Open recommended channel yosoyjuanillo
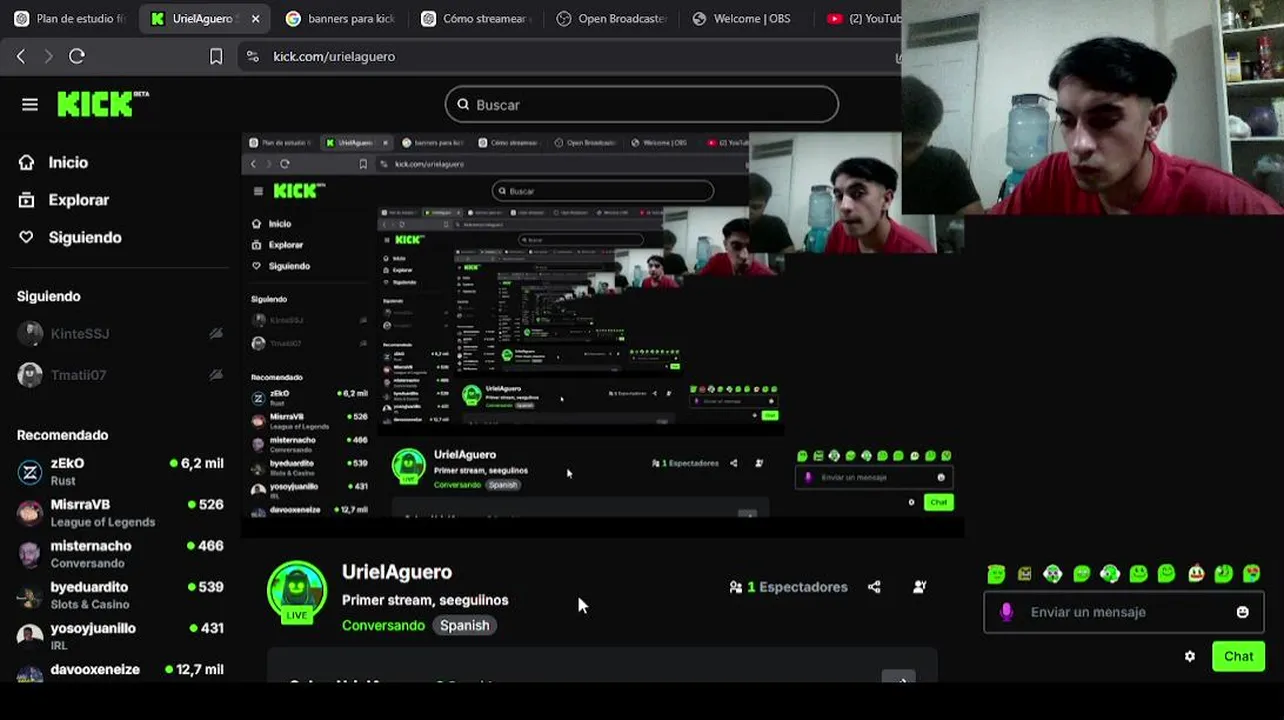The height and width of the screenshot is (720, 1284). 120,636
